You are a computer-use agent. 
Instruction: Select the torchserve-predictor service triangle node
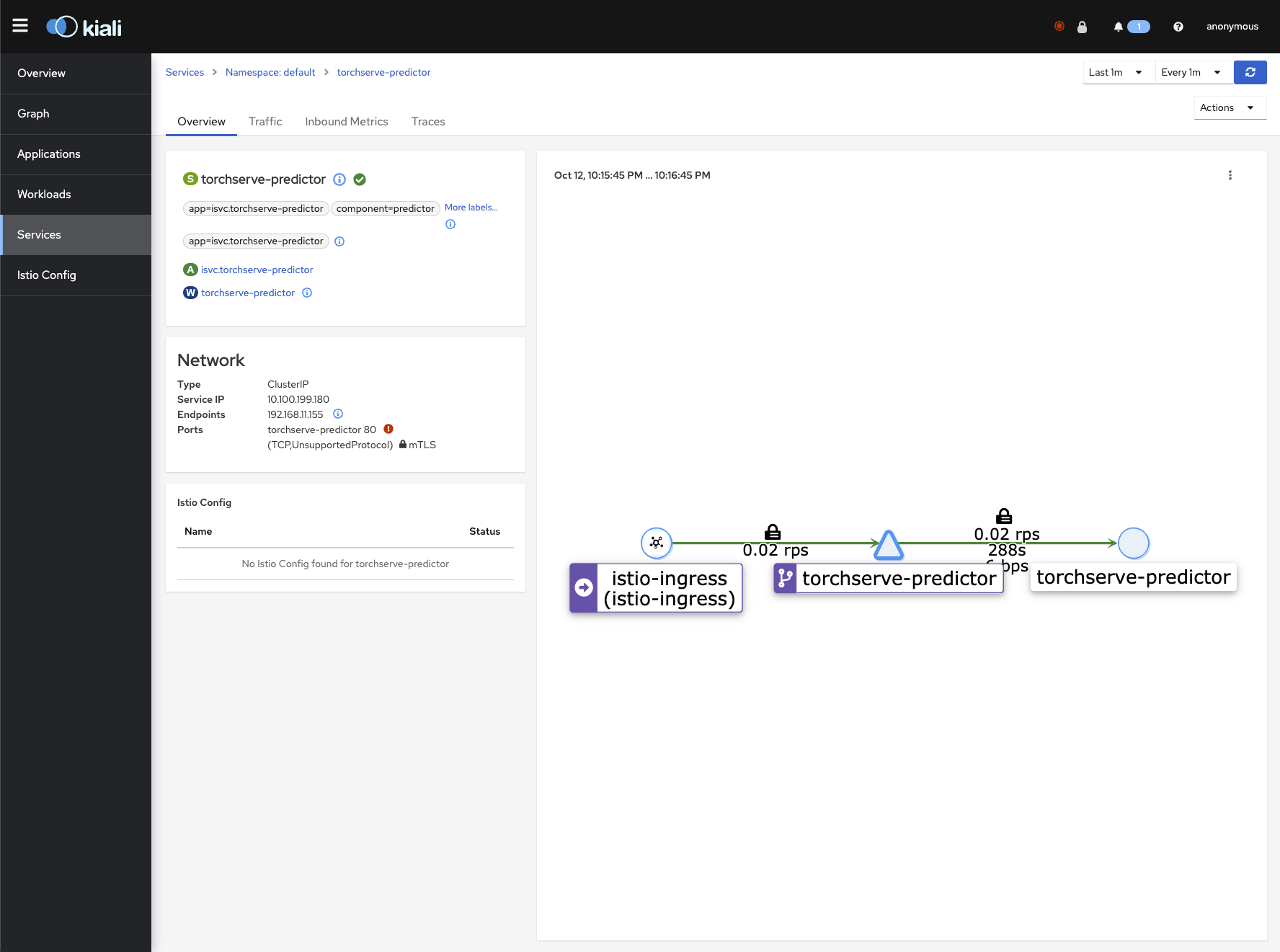[889, 546]
